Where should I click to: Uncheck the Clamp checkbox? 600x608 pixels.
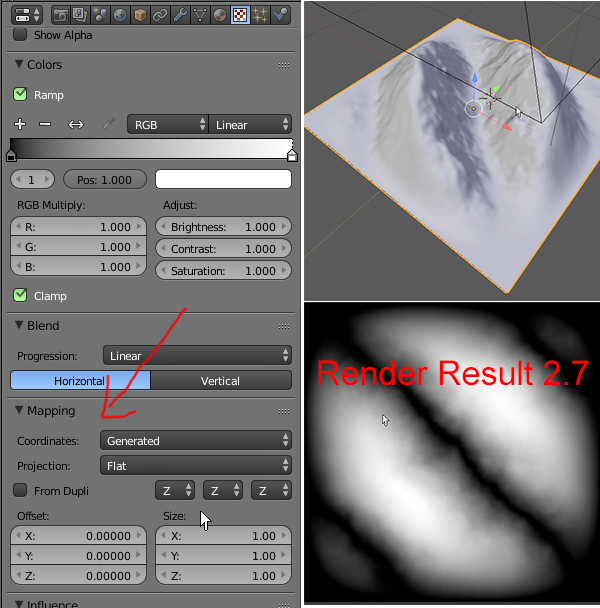point(20,295)
